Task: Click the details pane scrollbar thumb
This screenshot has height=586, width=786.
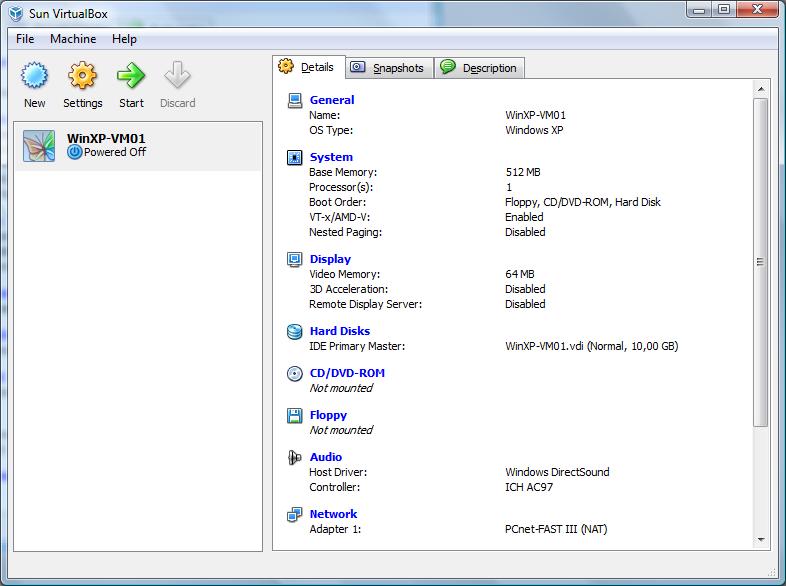Action: click(761, 262)
